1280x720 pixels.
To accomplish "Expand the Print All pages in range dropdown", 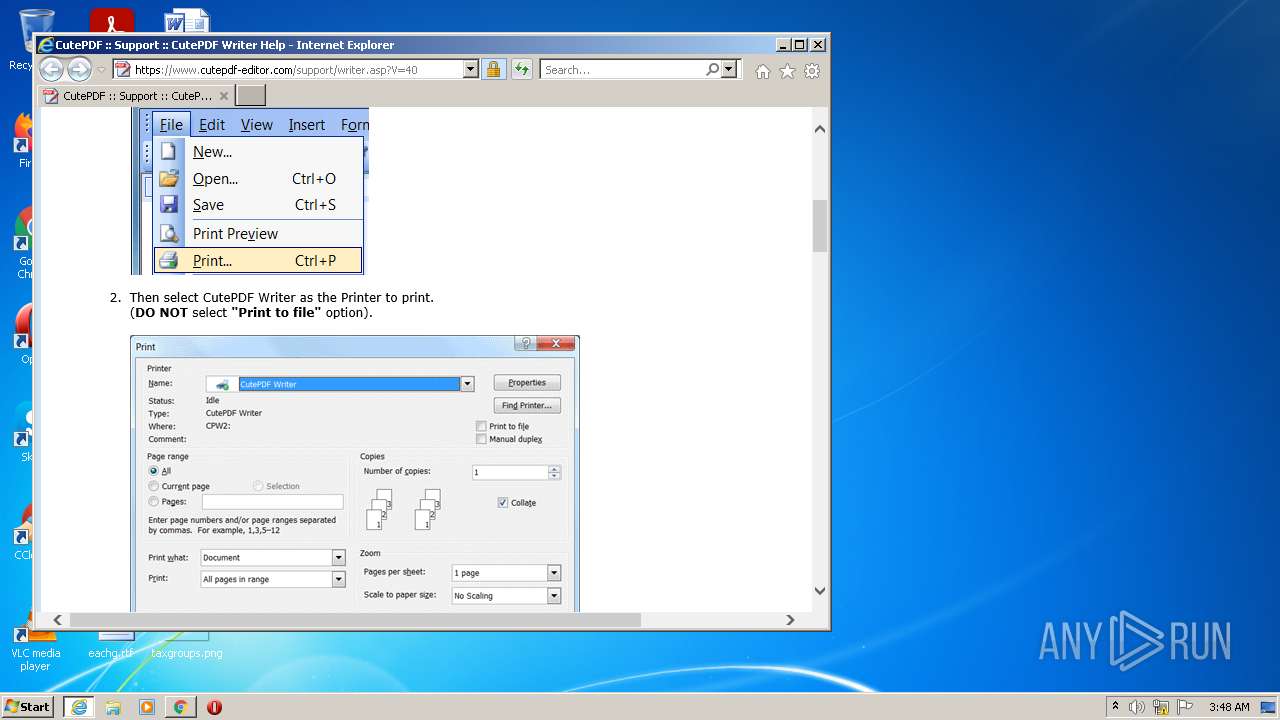I will pos(339,579).
